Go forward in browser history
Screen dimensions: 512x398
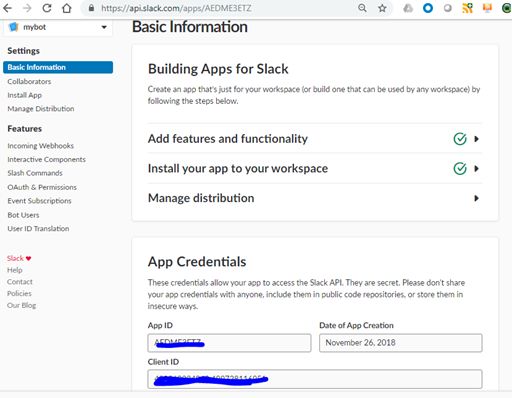point(27,8)
